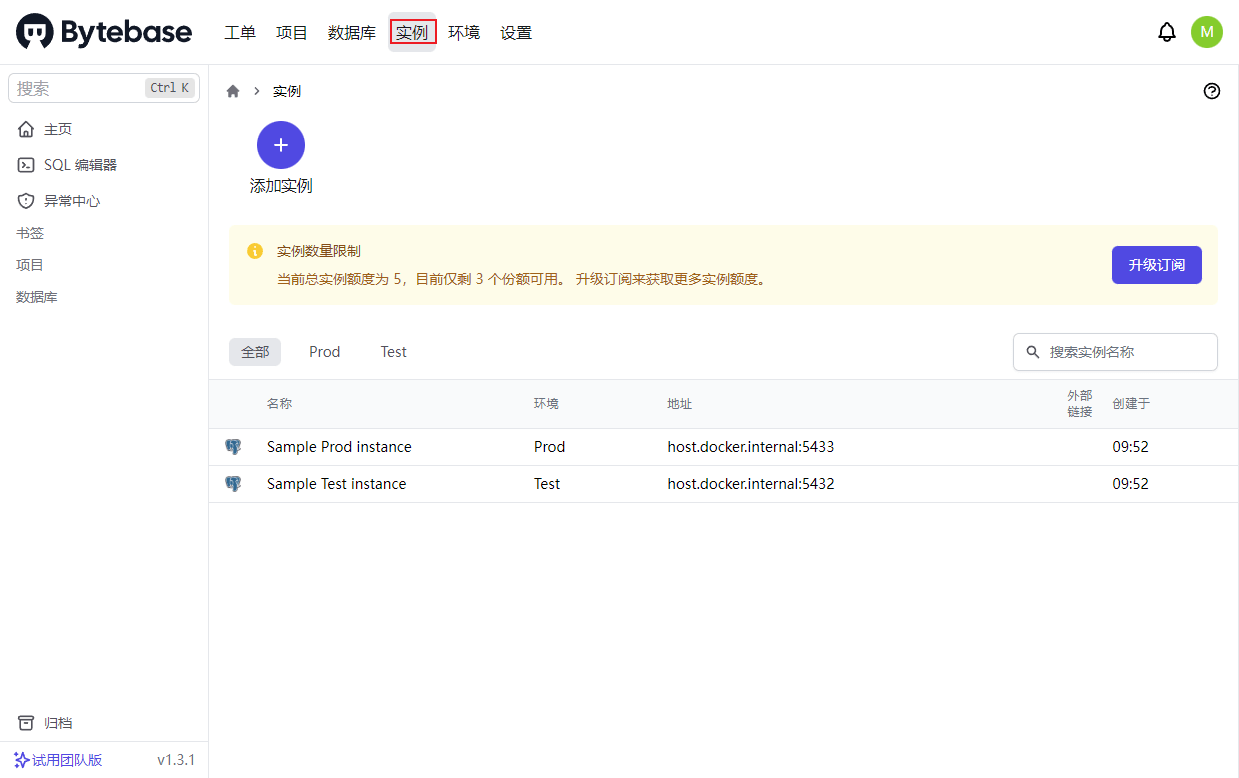Select the 实例 top menu
Image resolution: width=1239 pixels, height=778 pixels.
pos(412,32)
